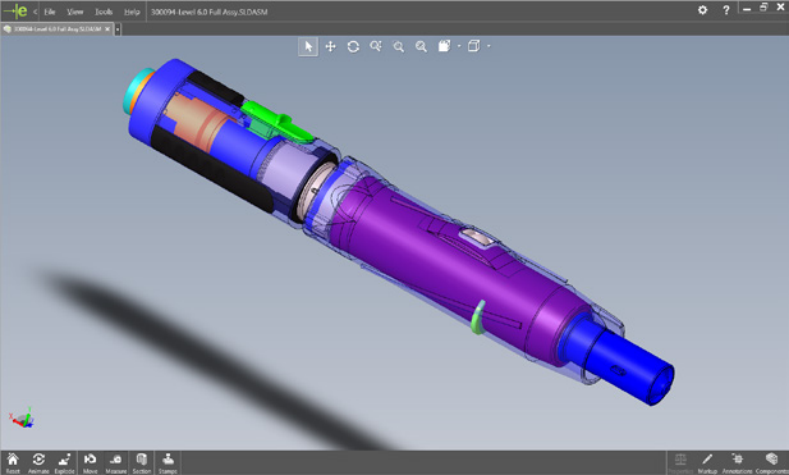Activate the Pan tool

[330, 46]
